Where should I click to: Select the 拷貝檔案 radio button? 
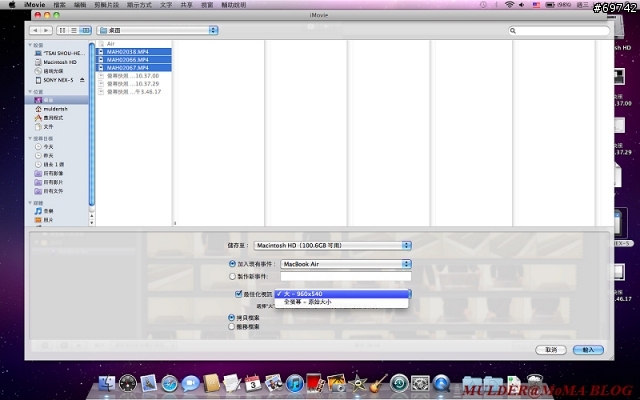click(232, 318)
